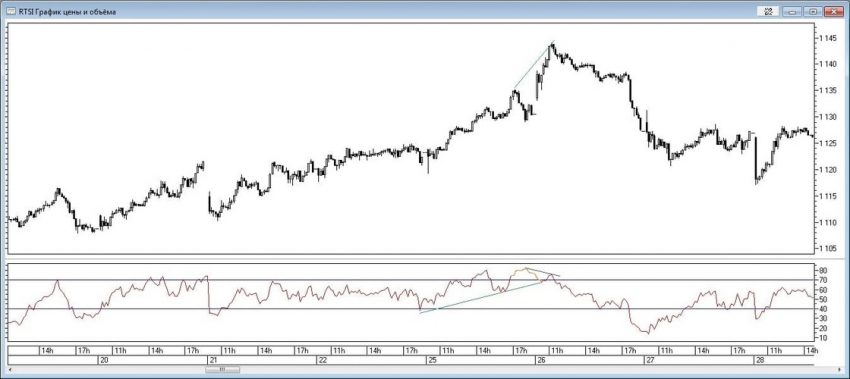Click the chain-link icon in title bar
This screenshot has width=850, height=379.
pos(768,11)
